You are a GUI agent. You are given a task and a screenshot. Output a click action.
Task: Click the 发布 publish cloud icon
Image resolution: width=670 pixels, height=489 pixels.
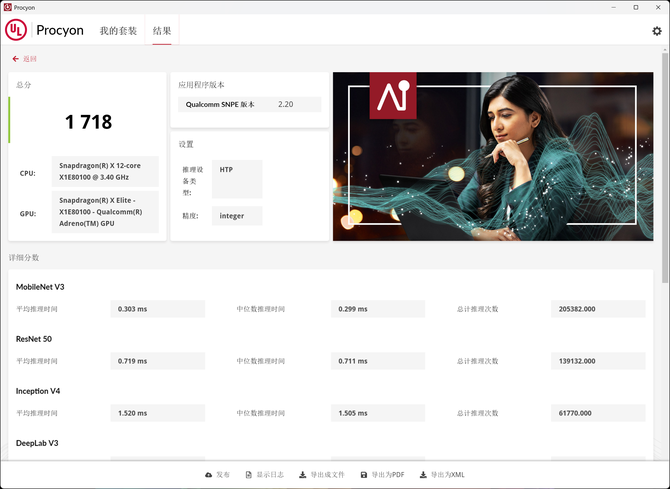[209, 475]
